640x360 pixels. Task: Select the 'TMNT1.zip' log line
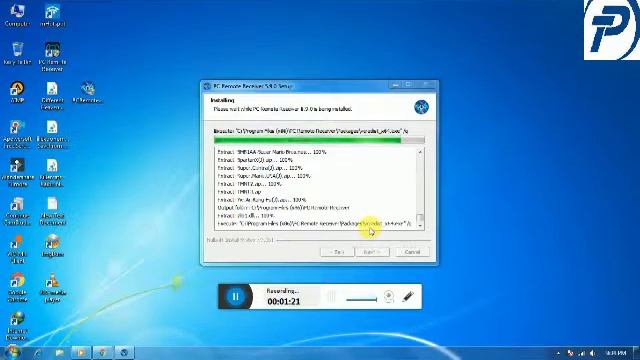(239, 192)
